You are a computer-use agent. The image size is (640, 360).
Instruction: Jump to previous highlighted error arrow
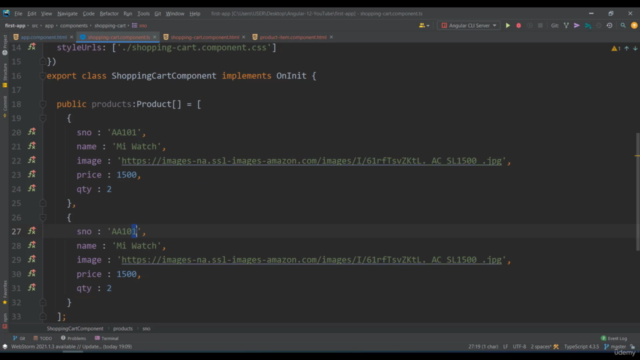click(627, 48)
